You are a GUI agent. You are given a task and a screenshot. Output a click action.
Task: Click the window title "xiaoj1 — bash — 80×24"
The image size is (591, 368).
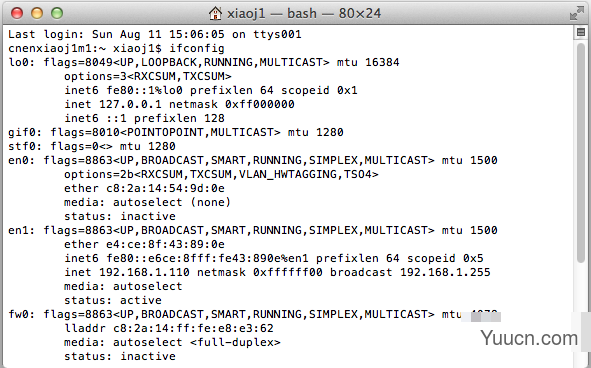click(304, 14)
